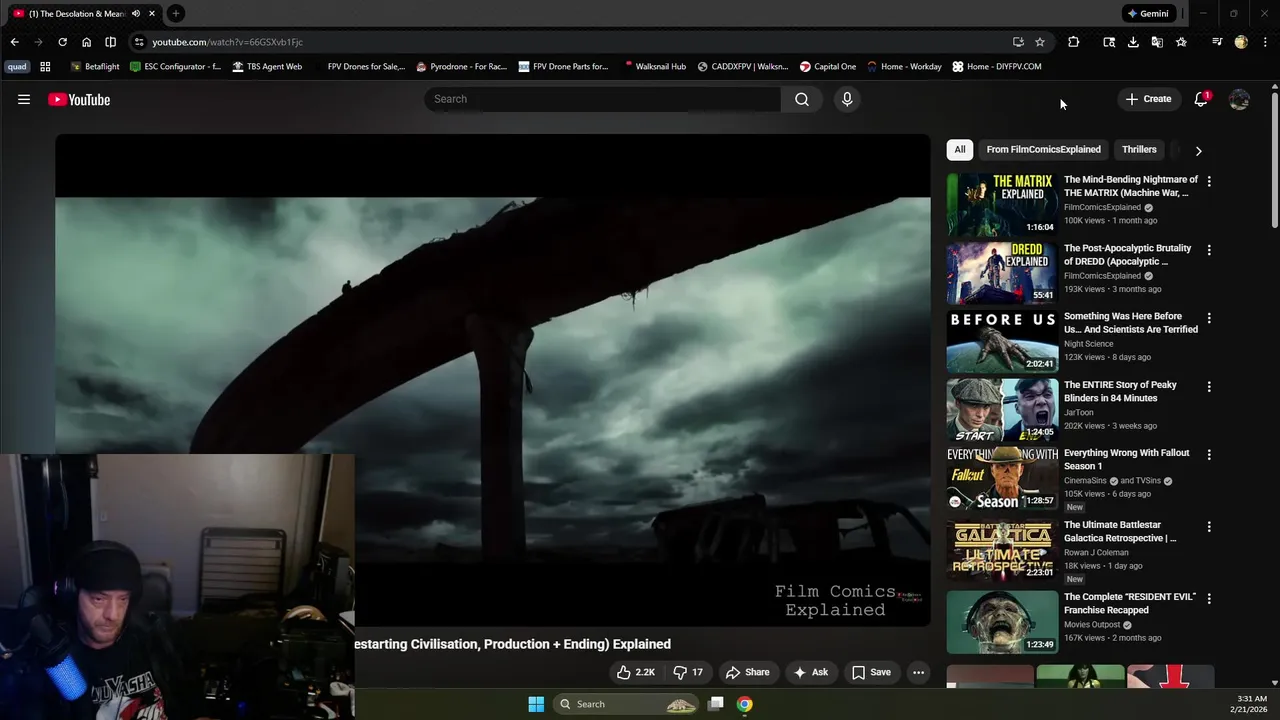Open the YouTube account avatar menu
The image size is (1280, 720).
pyautogui.click(x=1239, y=99)
